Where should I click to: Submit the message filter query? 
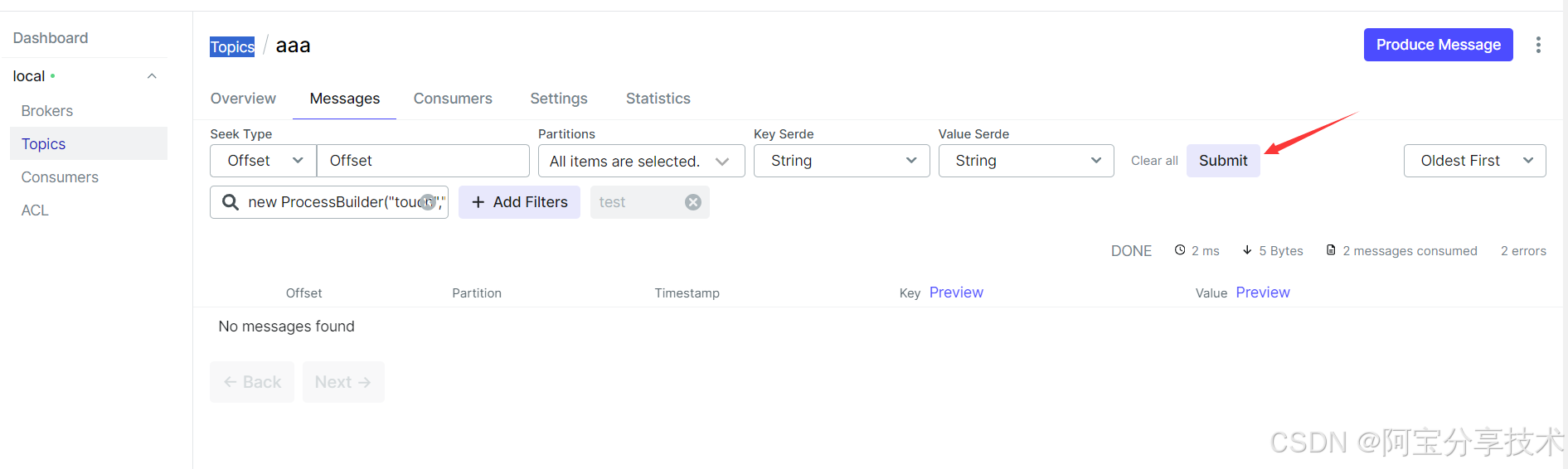[x=1222, y=161]
